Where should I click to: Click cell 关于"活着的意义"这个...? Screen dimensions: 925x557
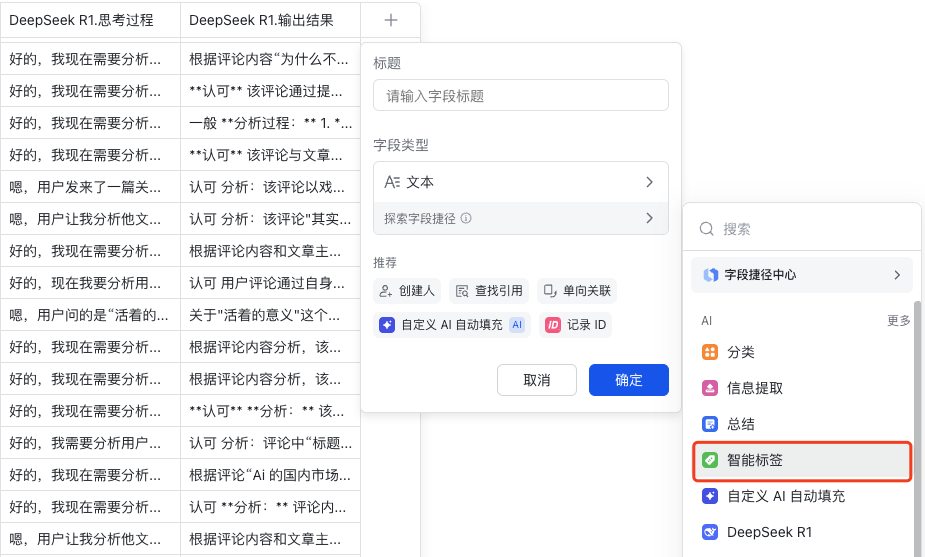(x=270, y=315)
